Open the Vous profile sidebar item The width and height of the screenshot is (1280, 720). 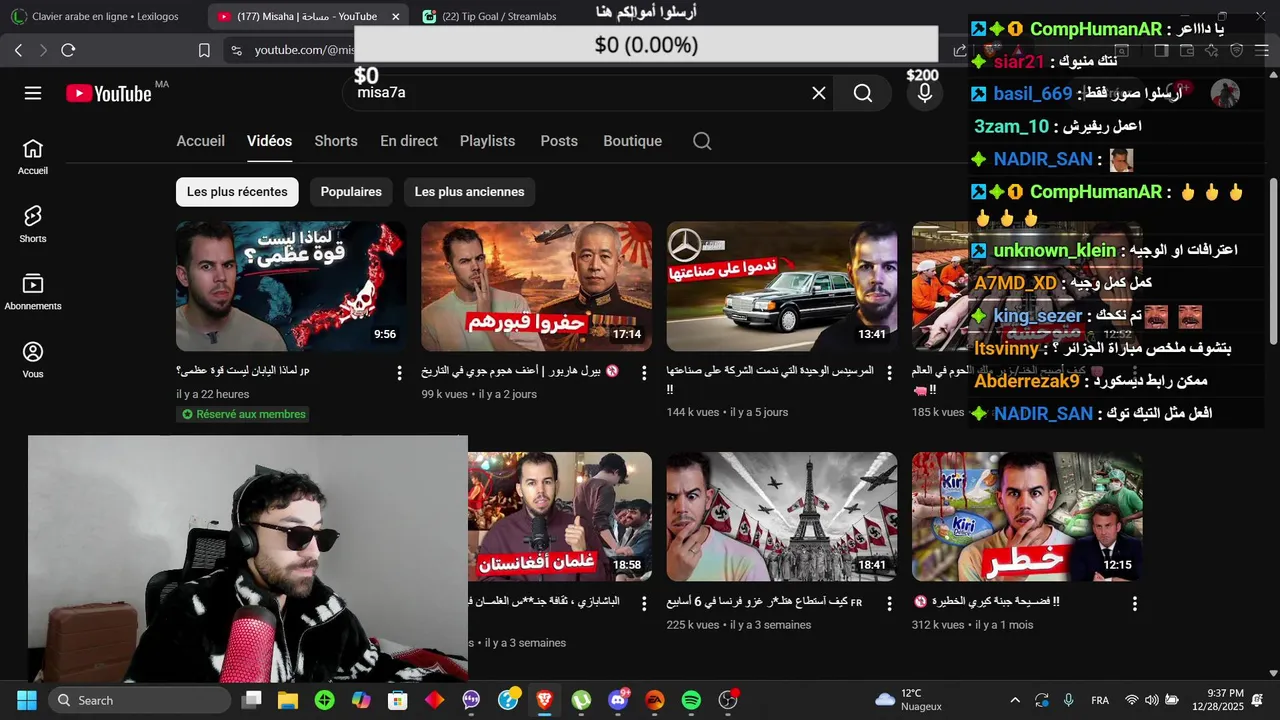[x=33, y=360]
